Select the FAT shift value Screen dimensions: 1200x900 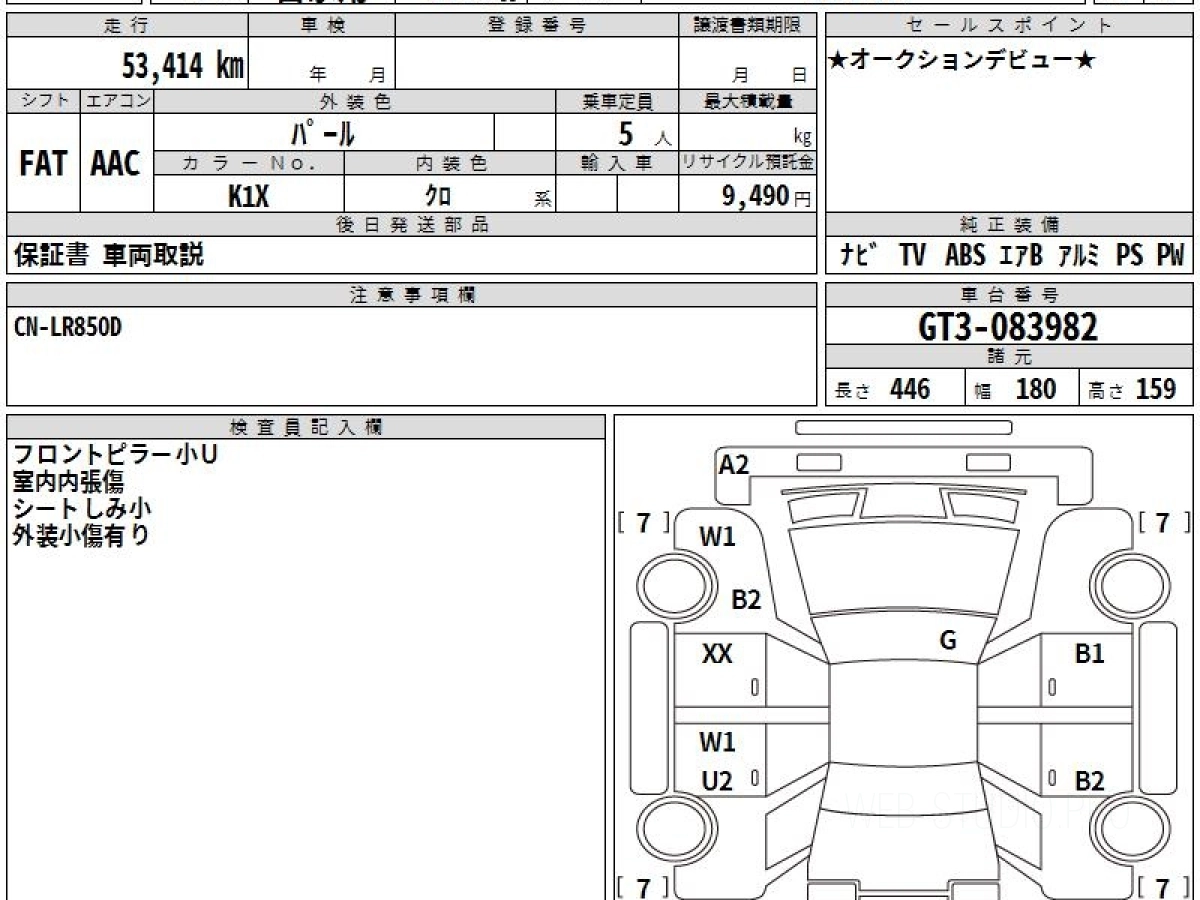coord(43,164)
